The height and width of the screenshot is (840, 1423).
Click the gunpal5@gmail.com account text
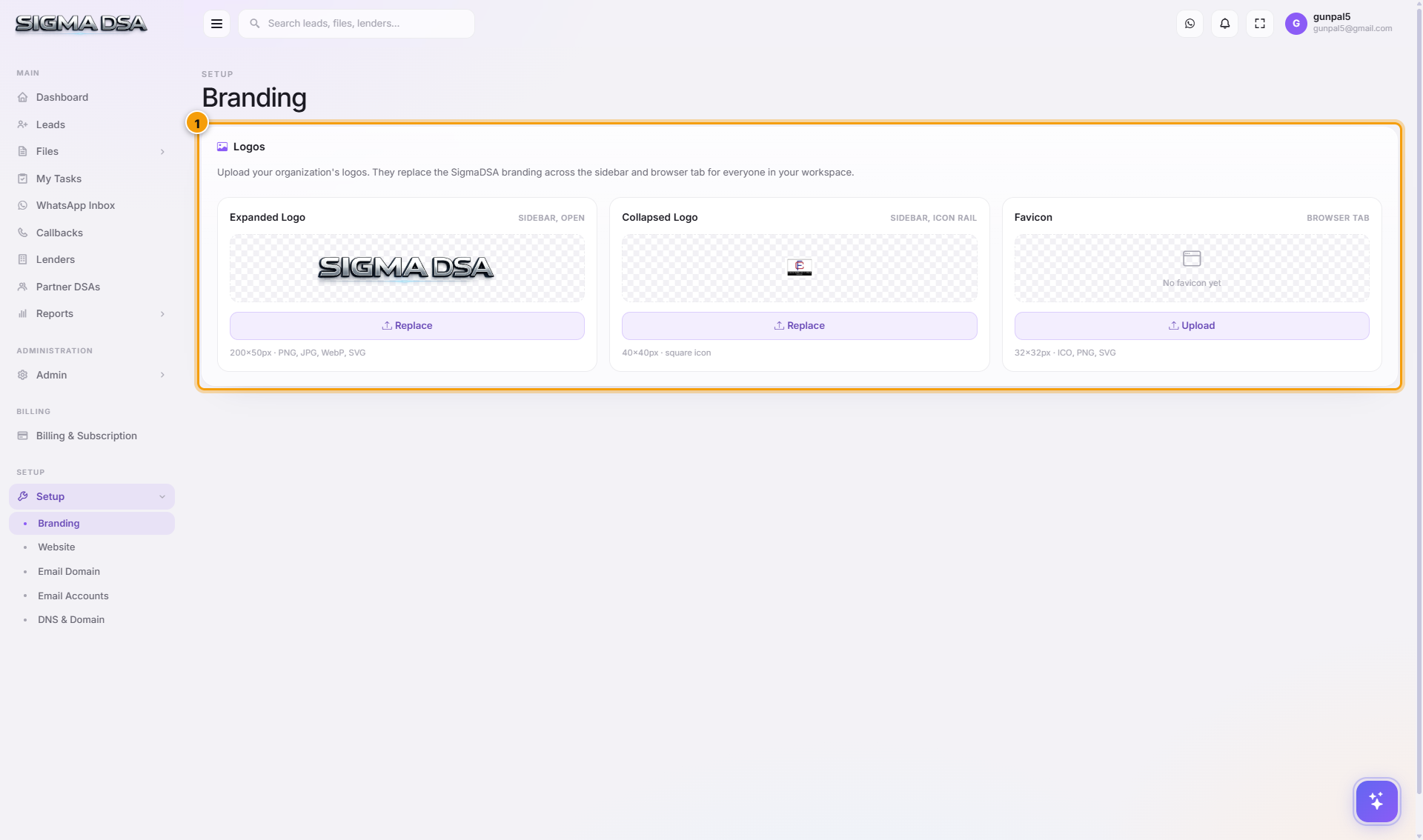tap(1352, 29)
